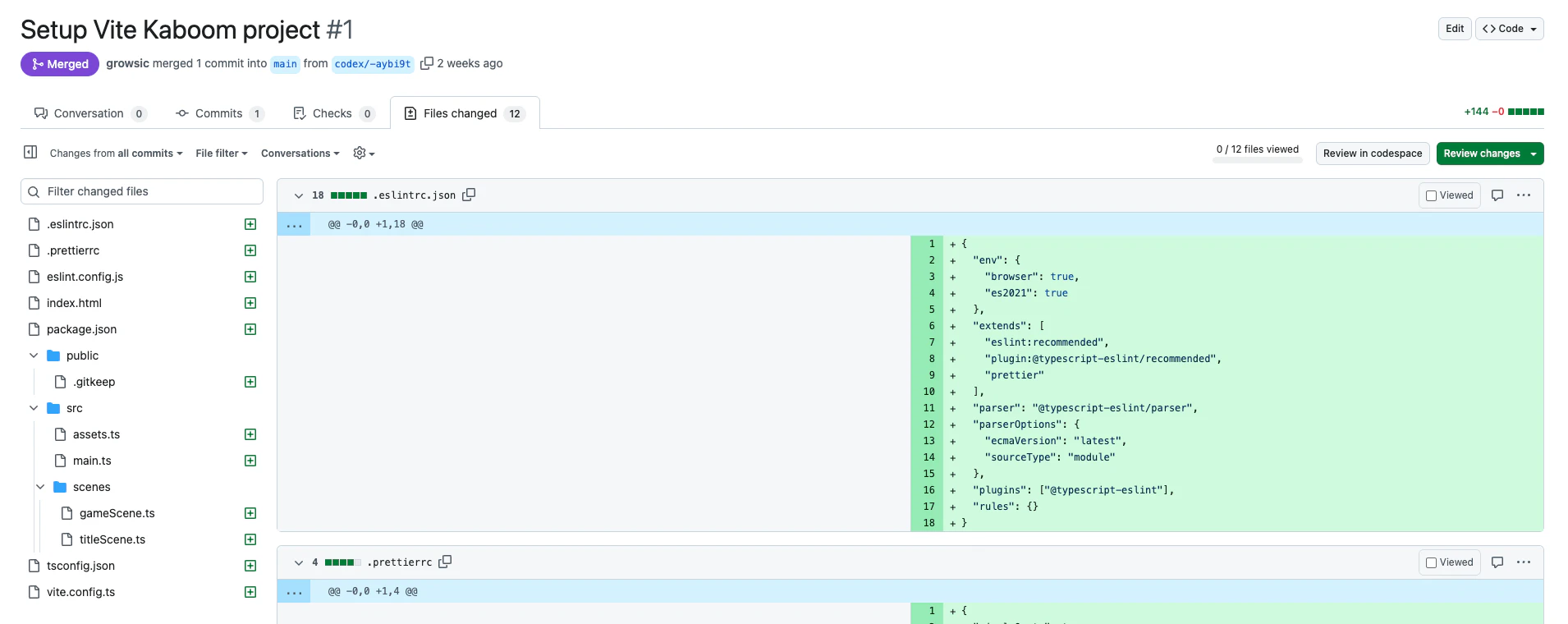Open the .prettierrc file header link
Screen dimensions: 1568x624
coord(400,562)
